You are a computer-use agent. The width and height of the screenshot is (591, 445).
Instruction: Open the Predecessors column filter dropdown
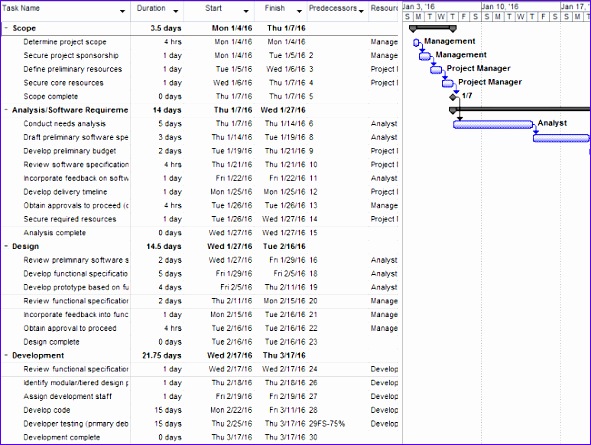[361, 11]
